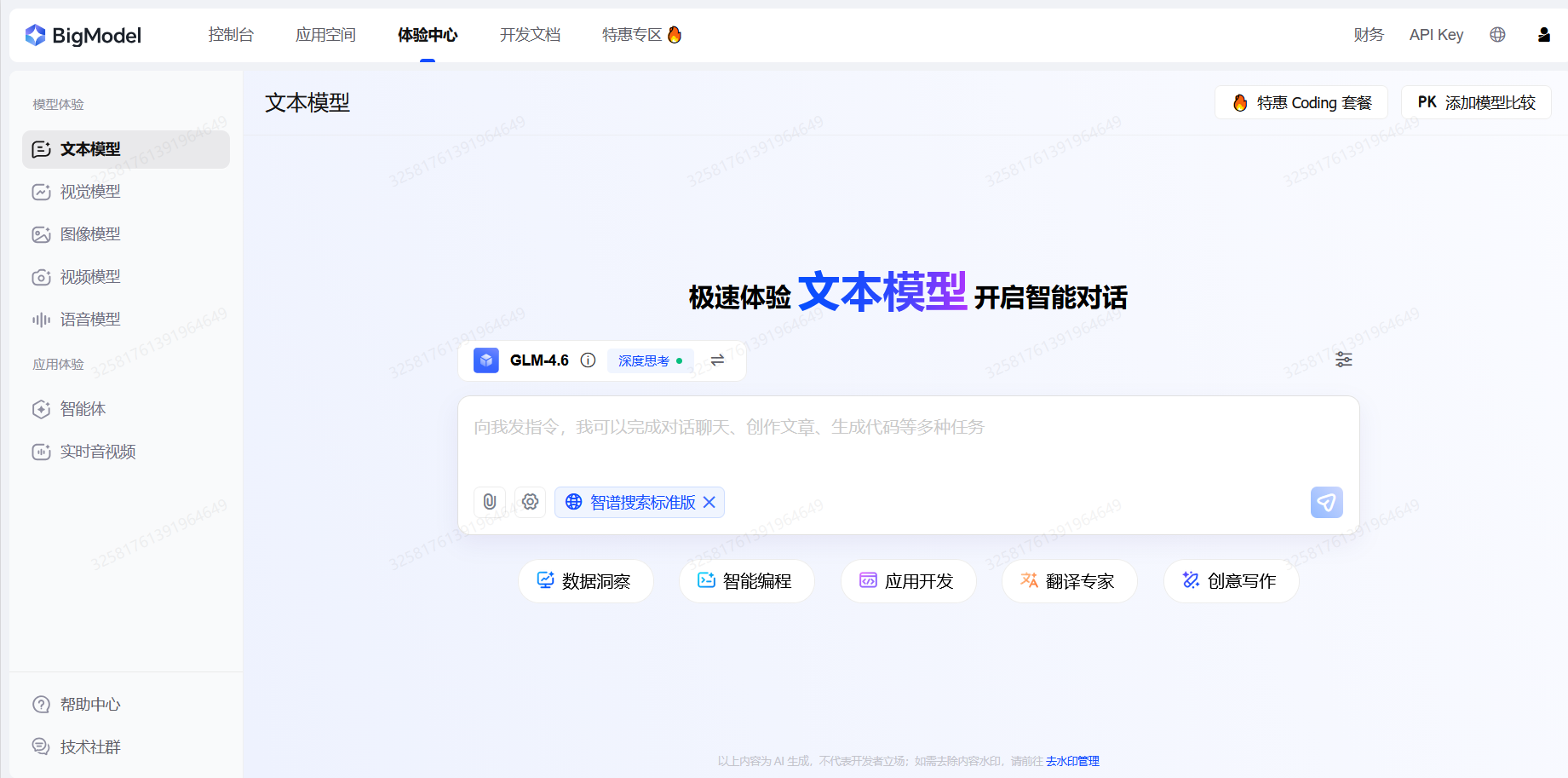Click the BigModel logo
The width and height of the screenshot is (1568, 778).
(x=83, y=35)
